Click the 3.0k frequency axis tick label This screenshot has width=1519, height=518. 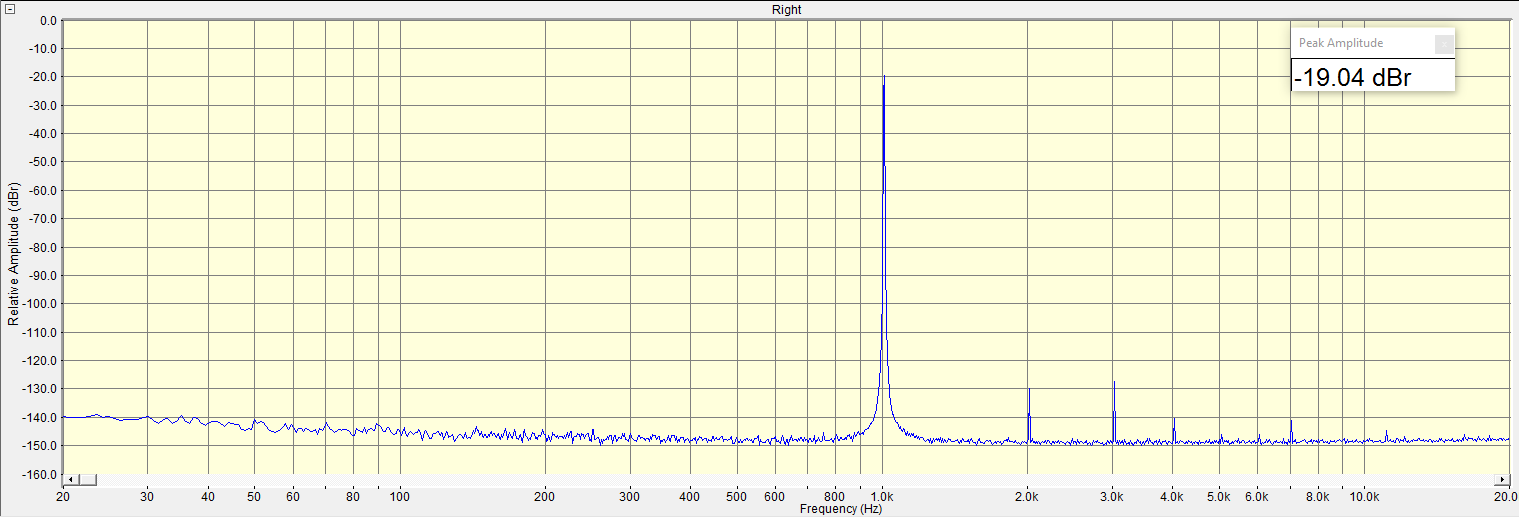pyautogui.click(x=1113, y=496)
